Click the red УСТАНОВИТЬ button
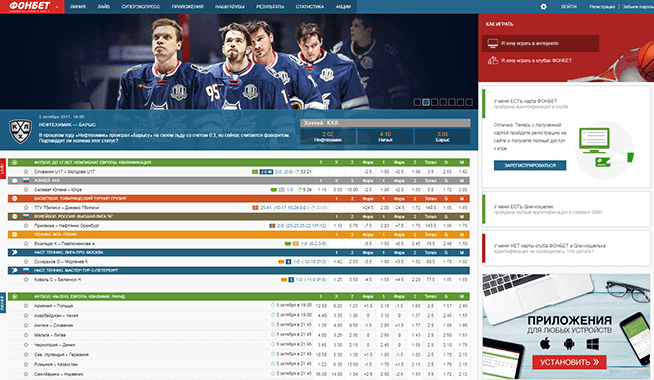The image size is (654, 380). (569, 362)
